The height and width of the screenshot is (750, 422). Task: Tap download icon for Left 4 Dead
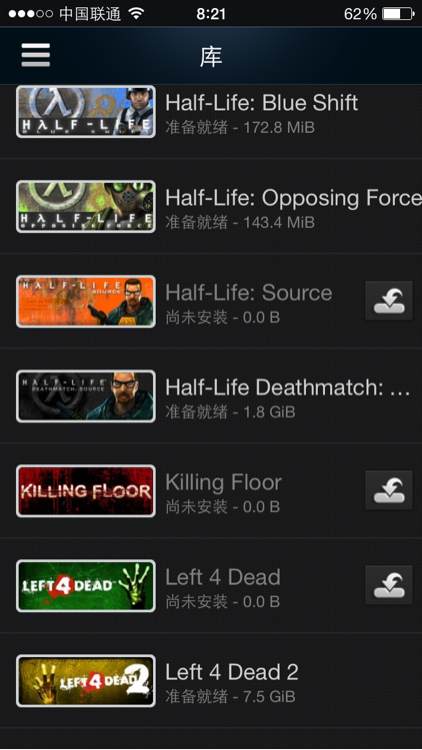[389, 585]
